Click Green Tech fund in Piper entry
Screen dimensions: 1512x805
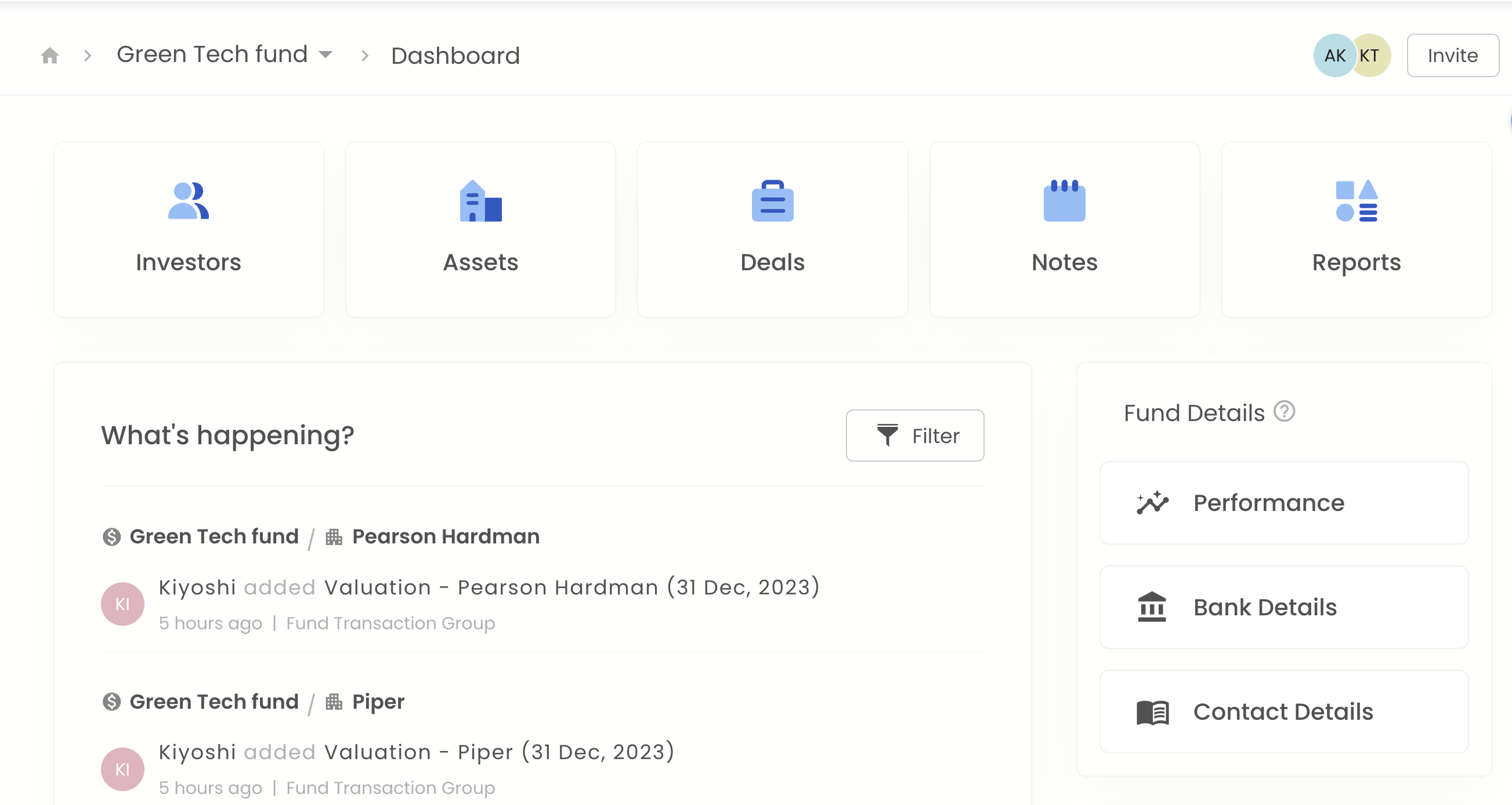214,702
